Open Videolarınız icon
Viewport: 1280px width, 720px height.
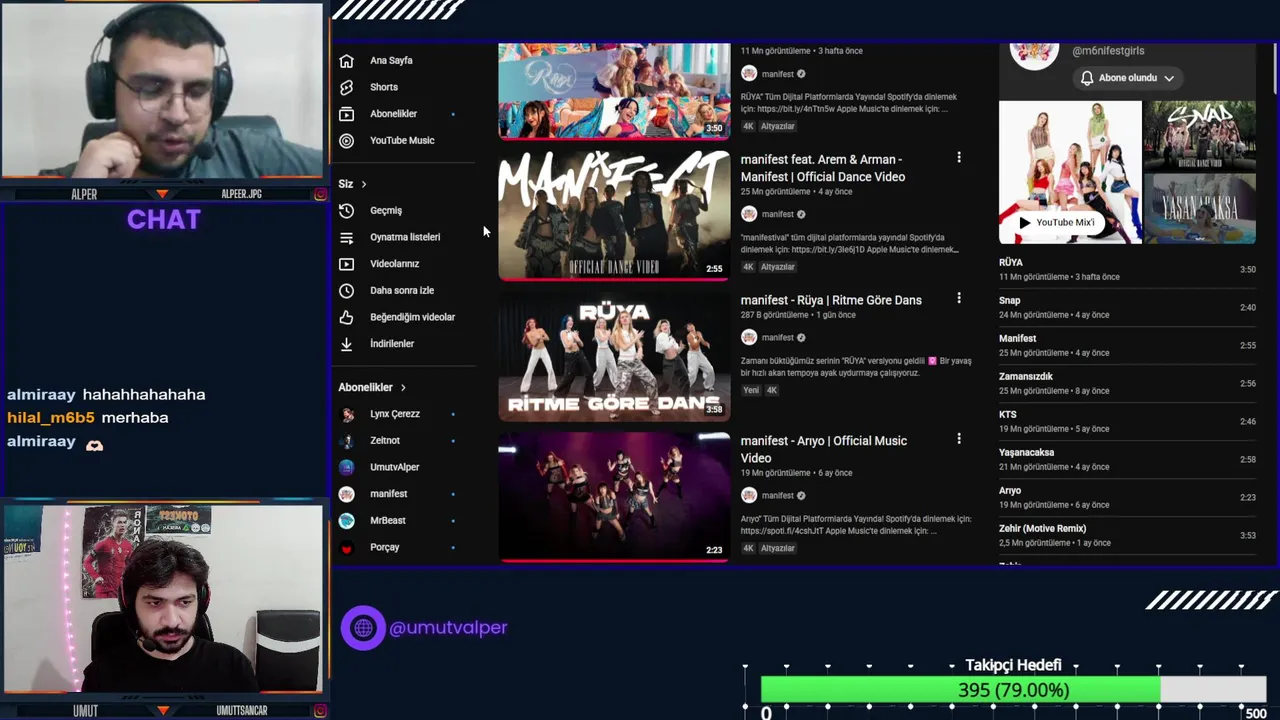[346, 264]
